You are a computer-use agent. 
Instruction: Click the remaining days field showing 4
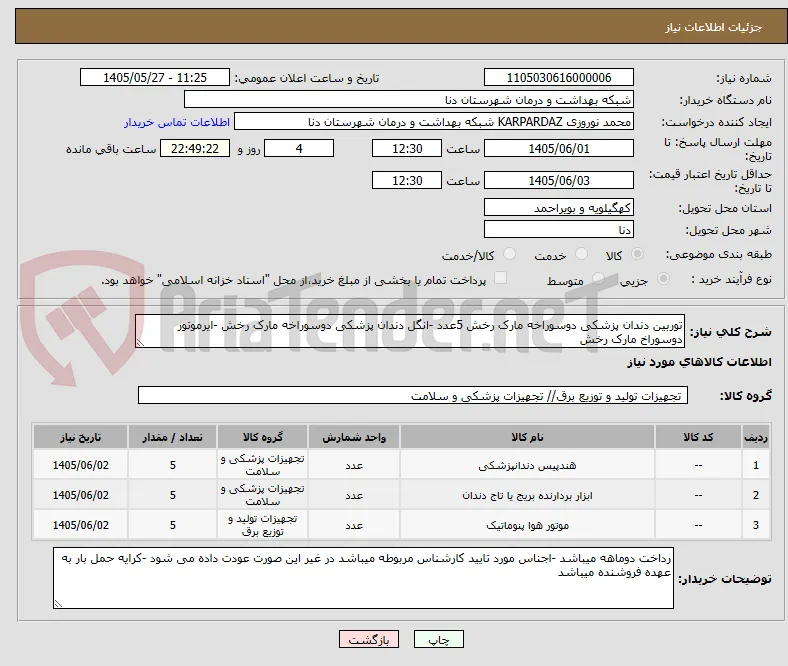pyautogui.click(x=299, y=148)
